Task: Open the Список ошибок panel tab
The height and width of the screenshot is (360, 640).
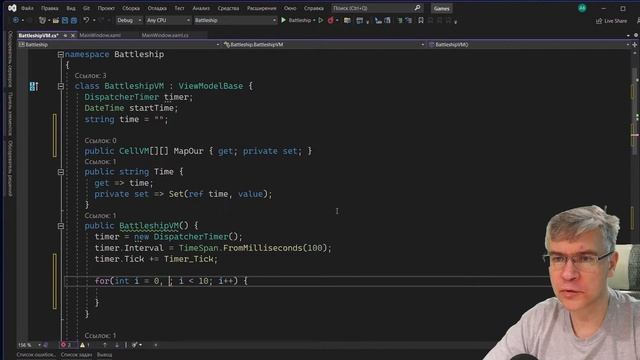Action: pos(36,355)
